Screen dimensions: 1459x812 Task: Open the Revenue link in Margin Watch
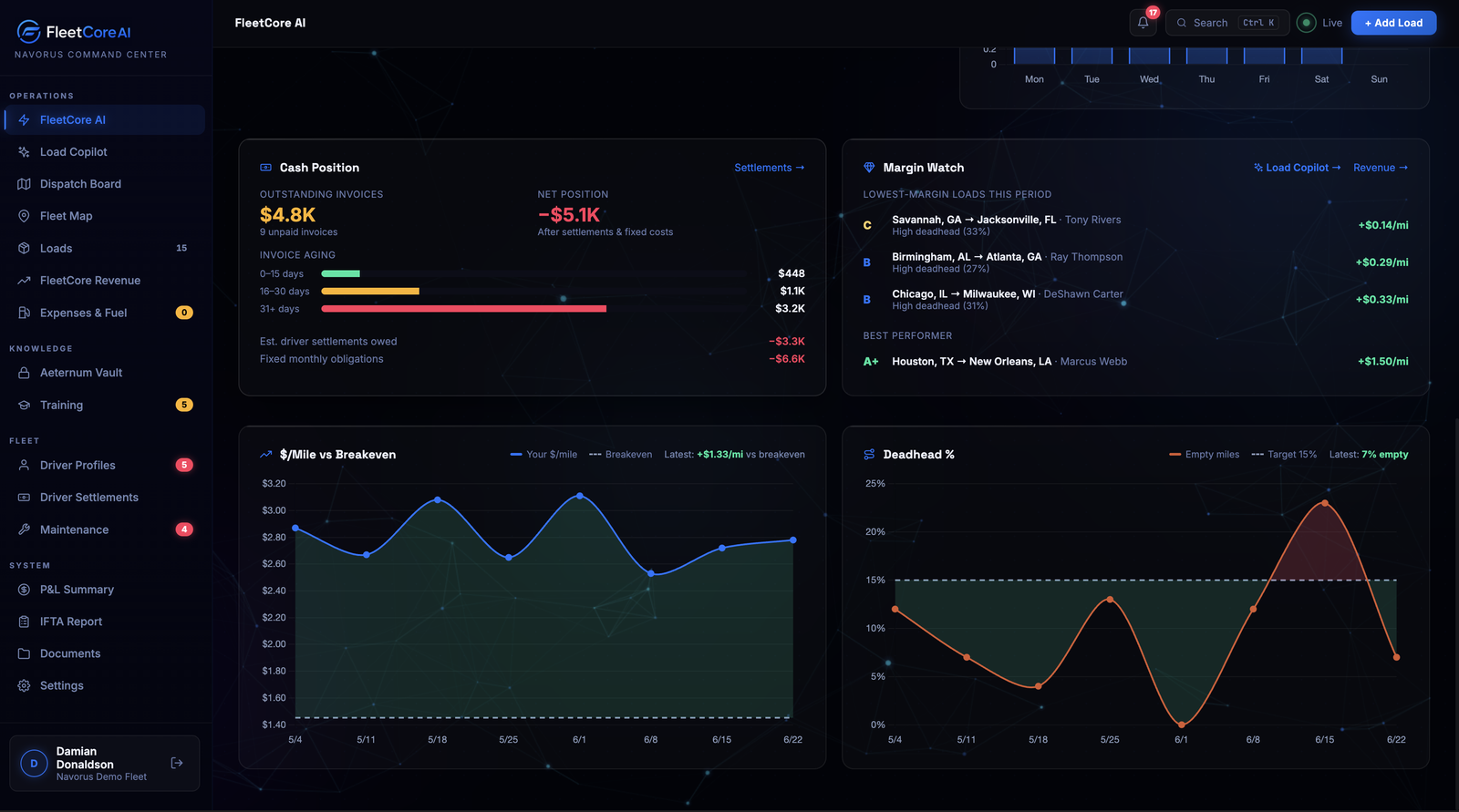click(x=1381, y=168)
